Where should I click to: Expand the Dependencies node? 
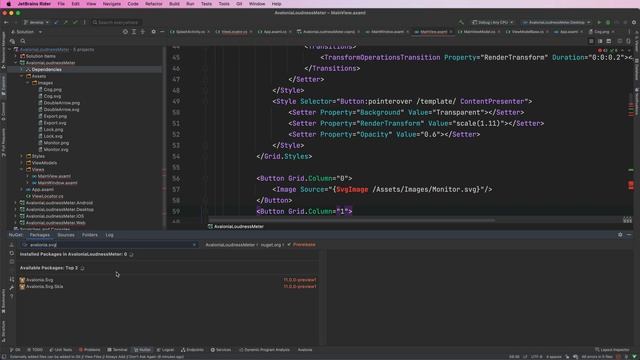[22, 70]
